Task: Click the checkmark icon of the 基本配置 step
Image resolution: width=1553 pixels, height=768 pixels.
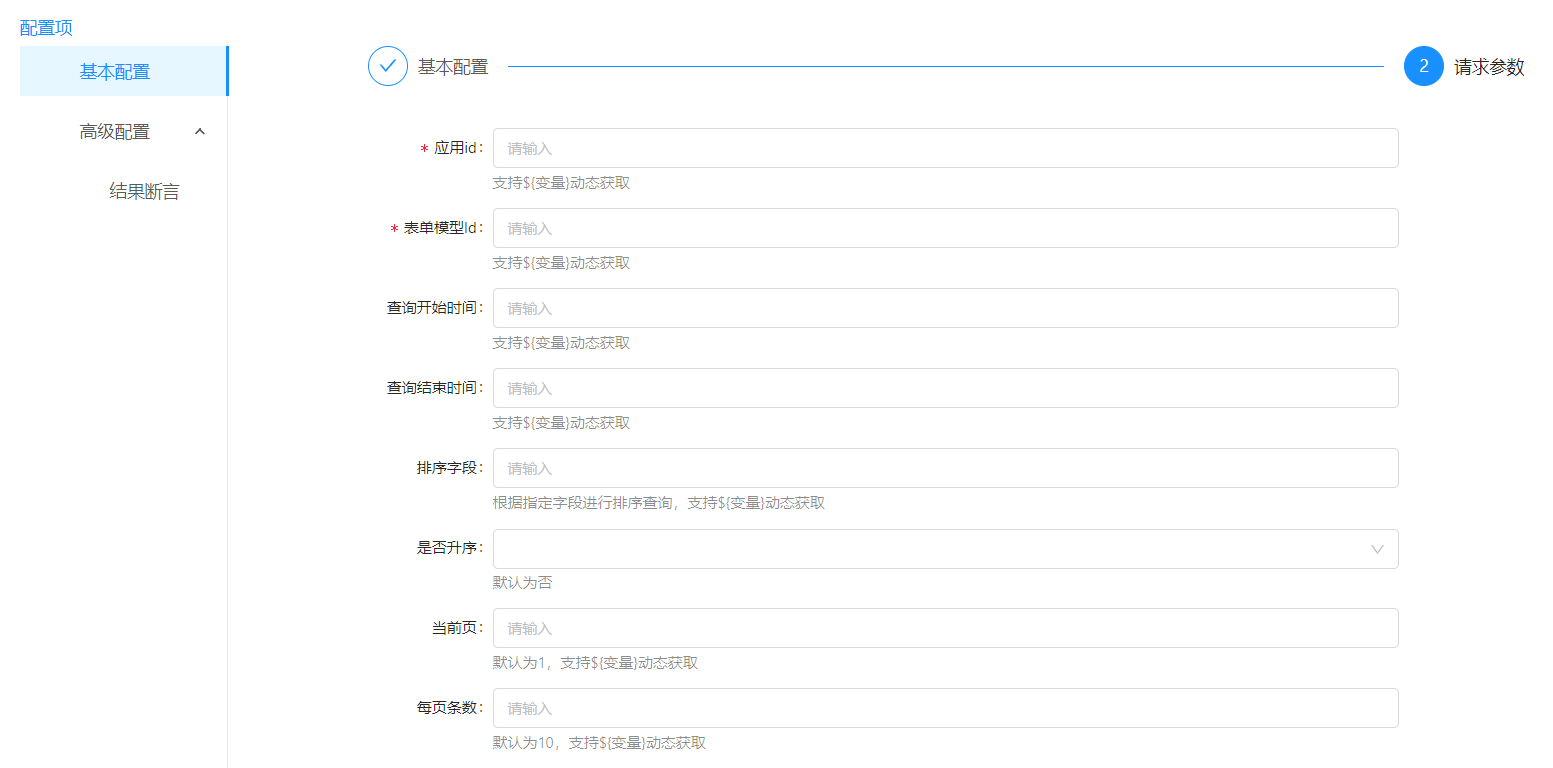Action: [388, 67]
